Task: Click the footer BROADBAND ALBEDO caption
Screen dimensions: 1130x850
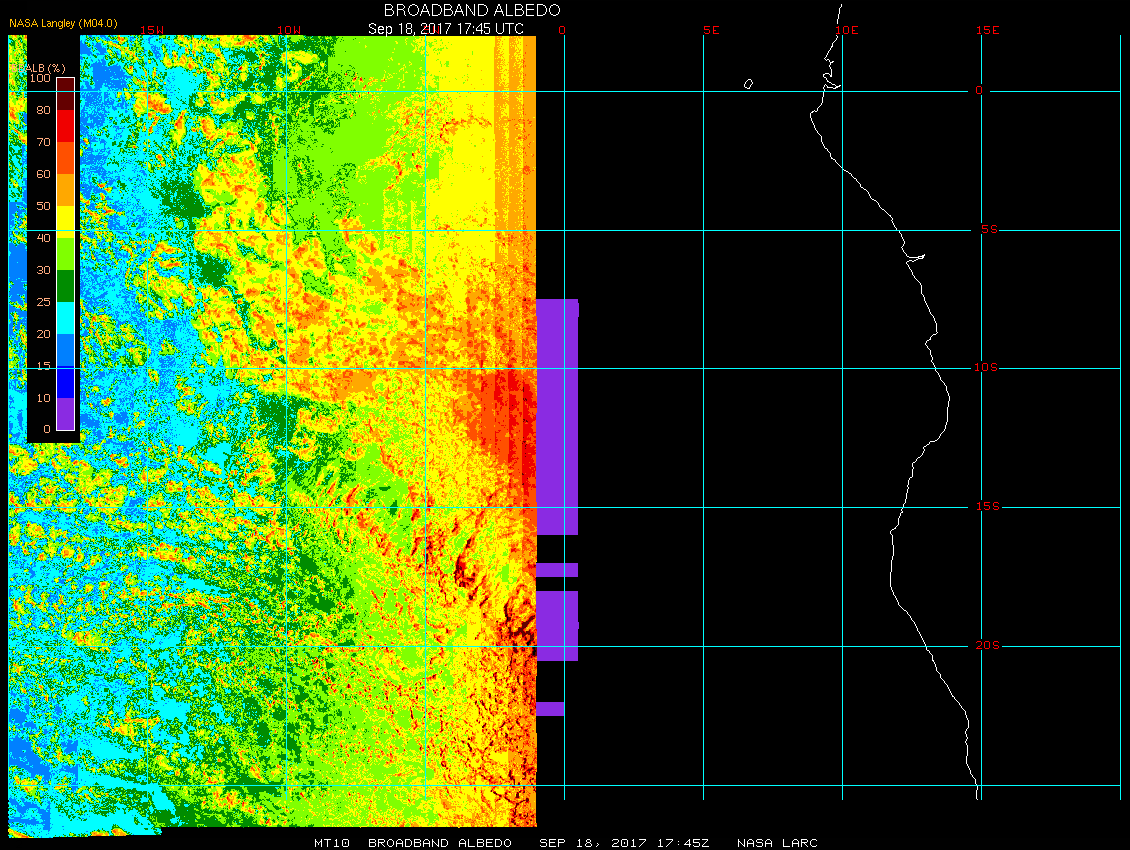Action: pos(440,843)
